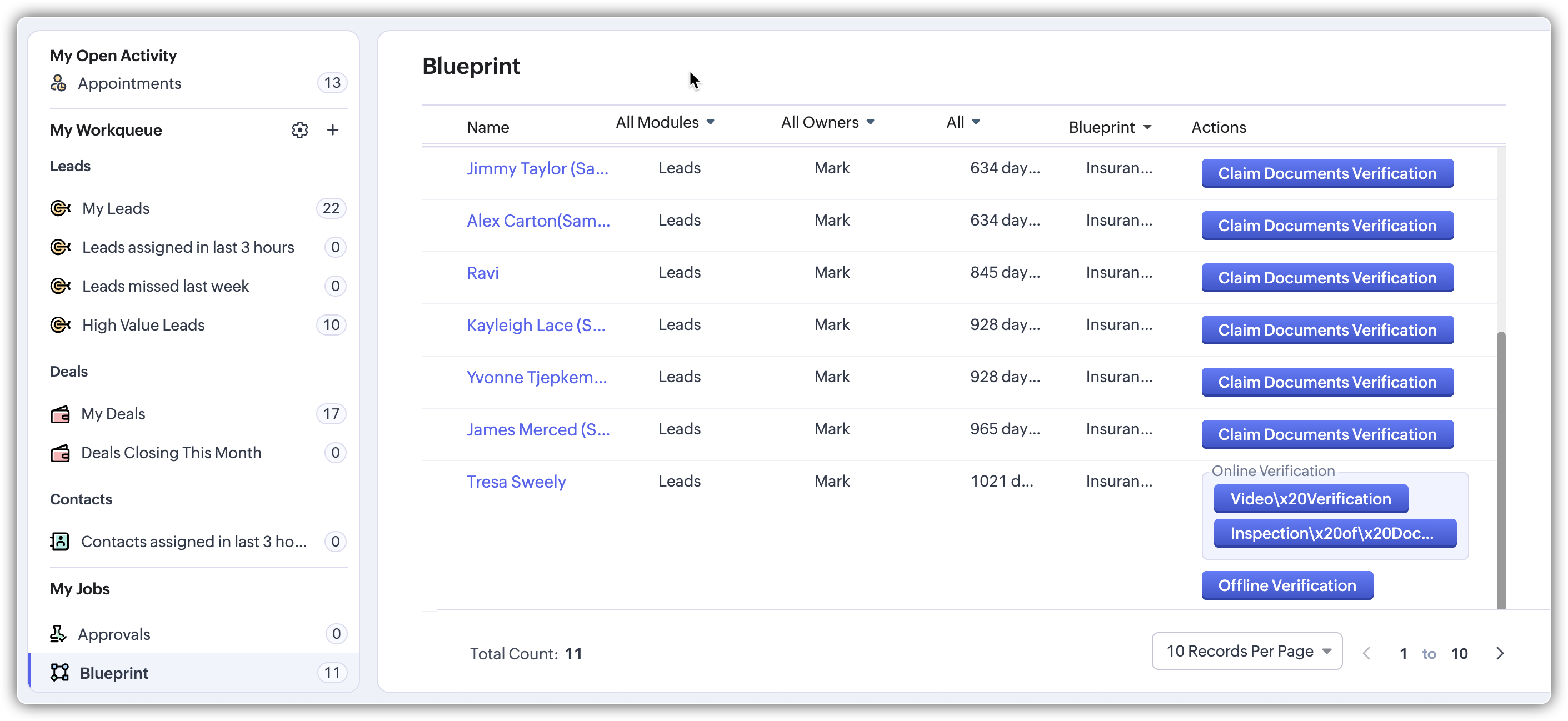1568x721 pixels.
Task: Select Leads missed last week view
Action: click(166, 286)
